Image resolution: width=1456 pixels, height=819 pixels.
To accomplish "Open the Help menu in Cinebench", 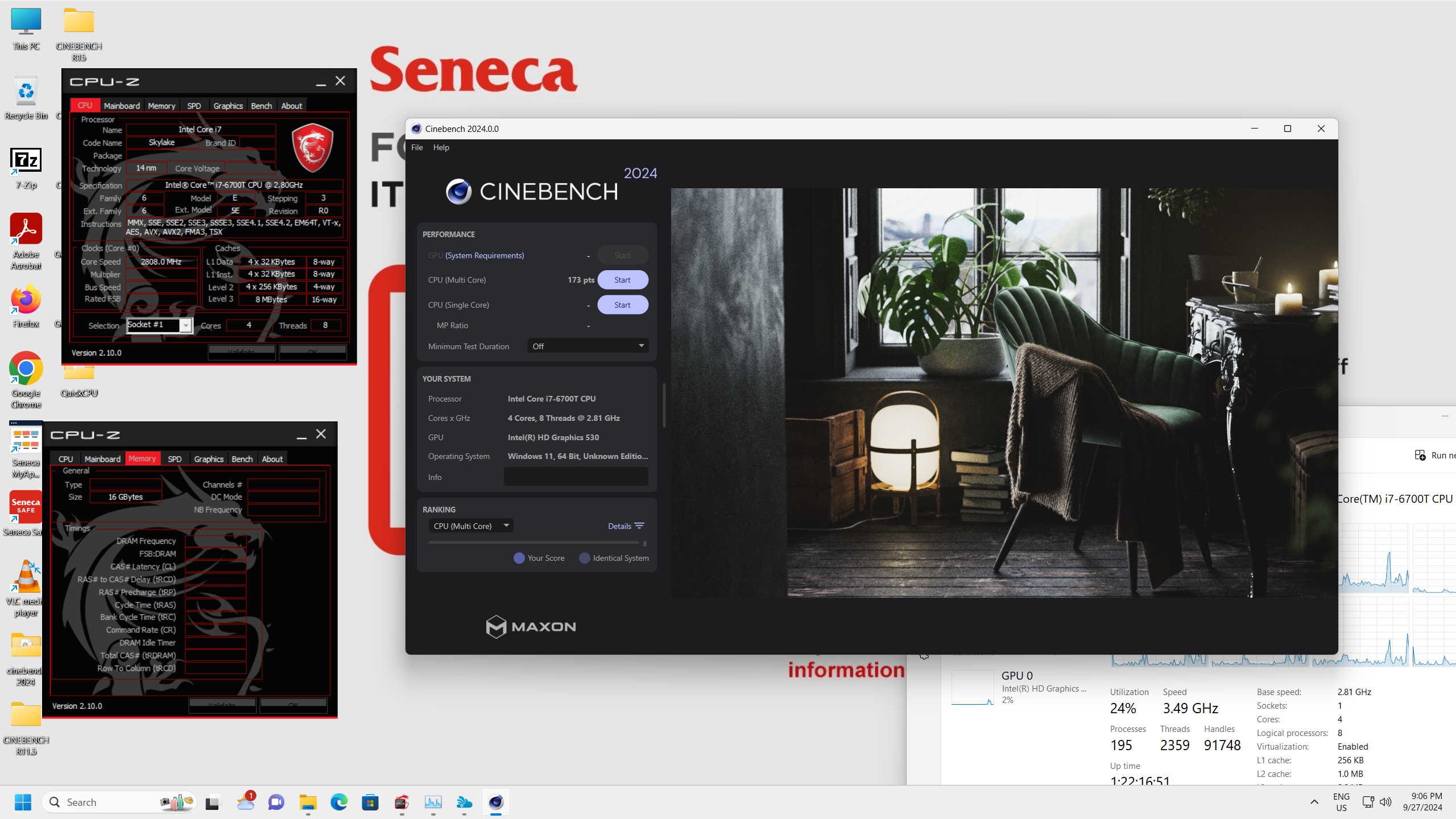I will [441, 147].
